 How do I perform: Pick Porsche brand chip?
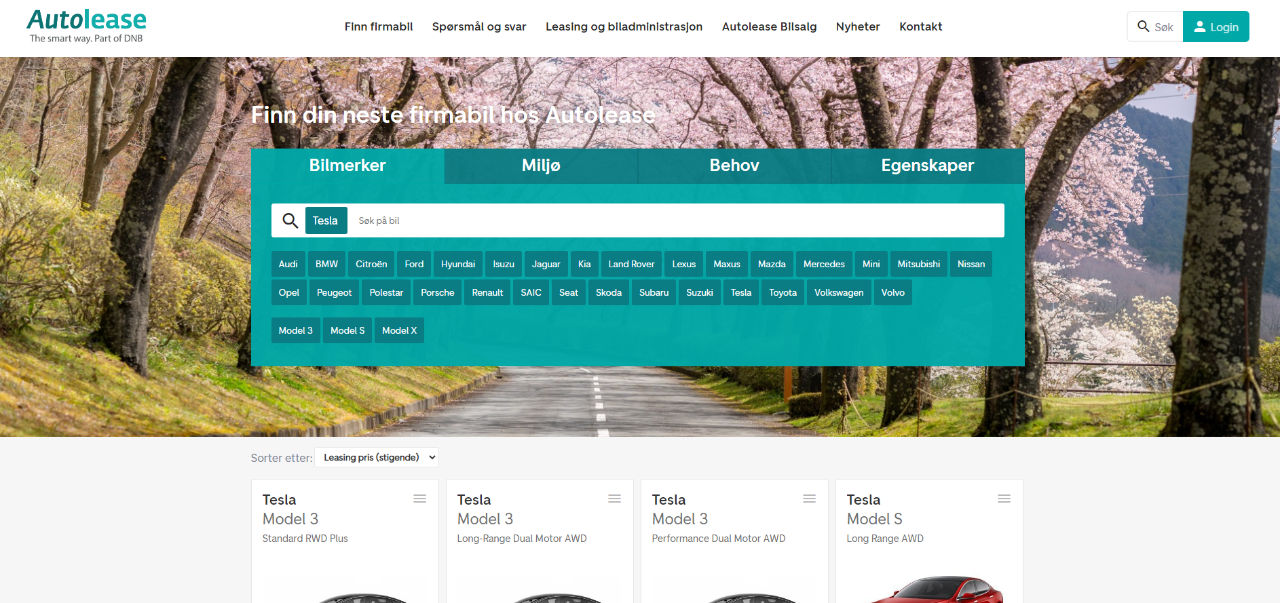(x=438, y=292)
